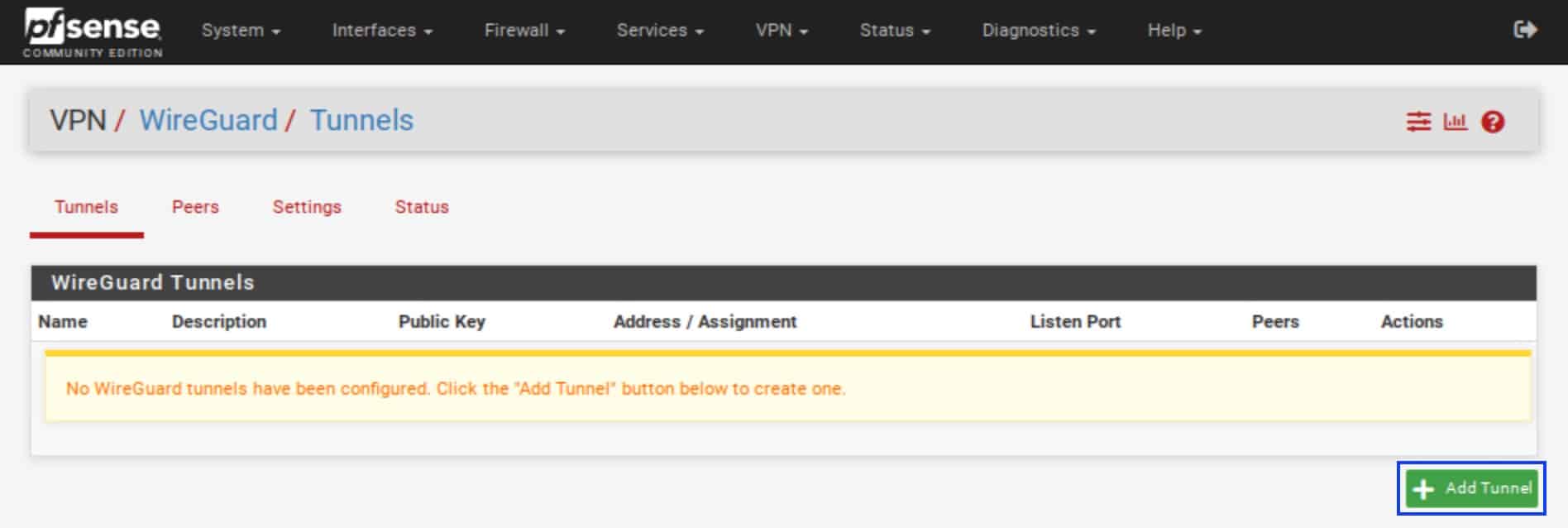This screenshot has height=528, width=1568.
Task: Follow the Tunnels breadcrumb link
Action: (x=361, y=120)
